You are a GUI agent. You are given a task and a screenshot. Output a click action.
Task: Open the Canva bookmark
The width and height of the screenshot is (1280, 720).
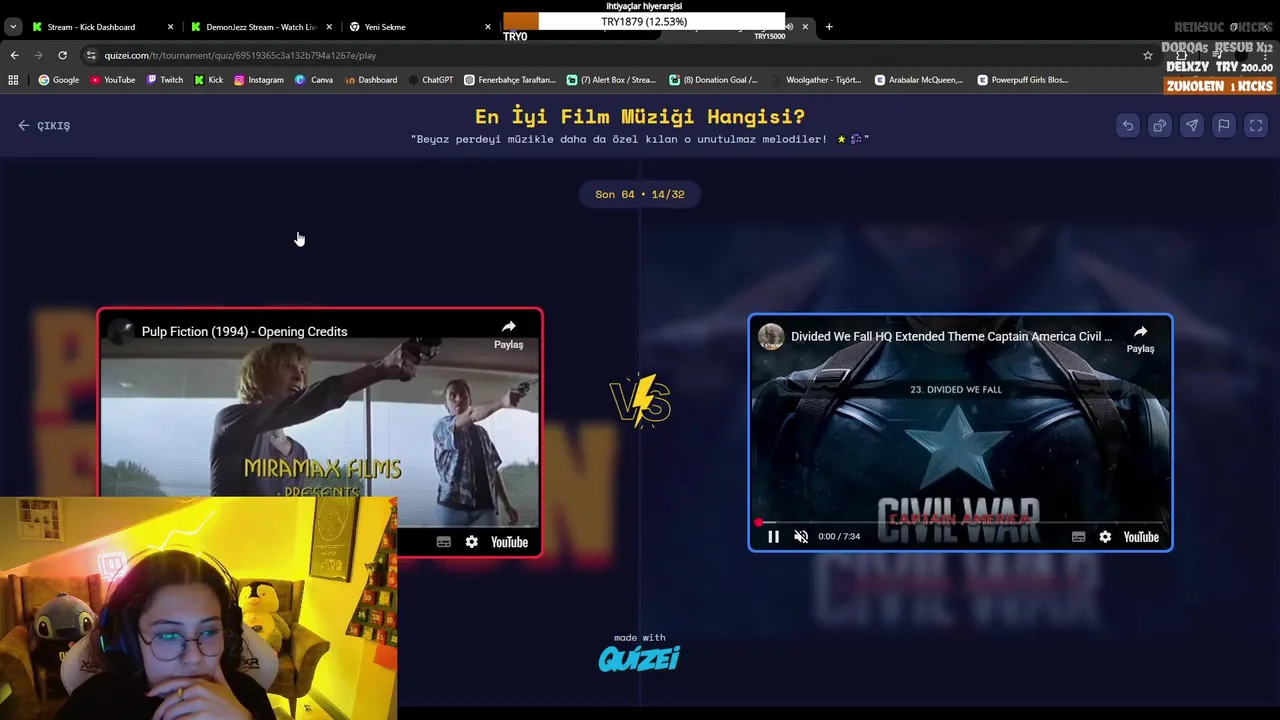[314, 80]
